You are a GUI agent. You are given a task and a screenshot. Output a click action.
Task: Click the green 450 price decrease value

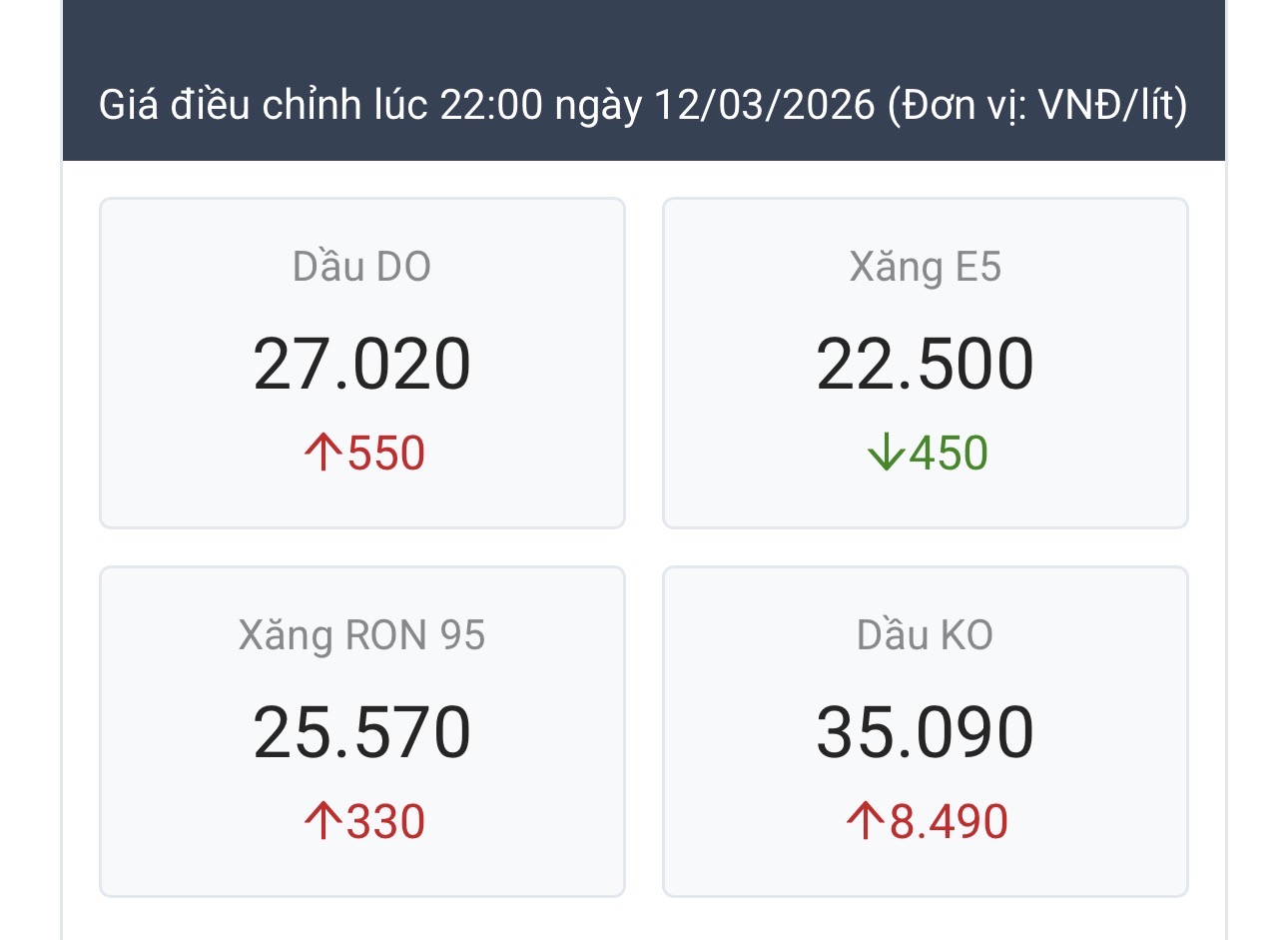tap(949, 454)
